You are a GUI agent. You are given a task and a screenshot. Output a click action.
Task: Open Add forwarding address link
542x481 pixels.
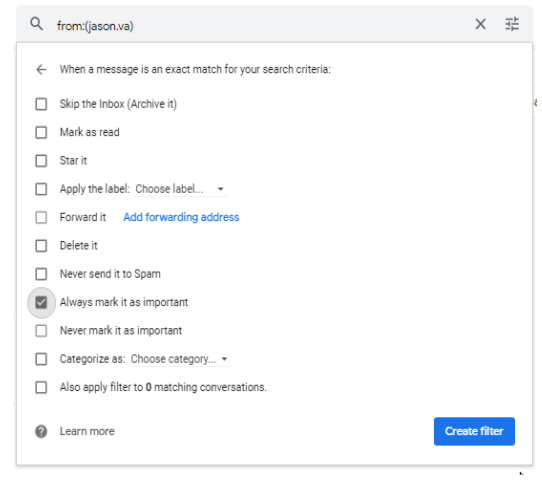181,217
